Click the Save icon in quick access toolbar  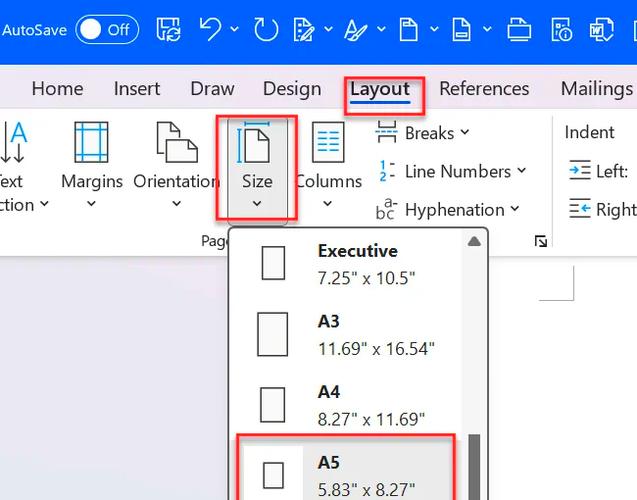pos(169,30)
